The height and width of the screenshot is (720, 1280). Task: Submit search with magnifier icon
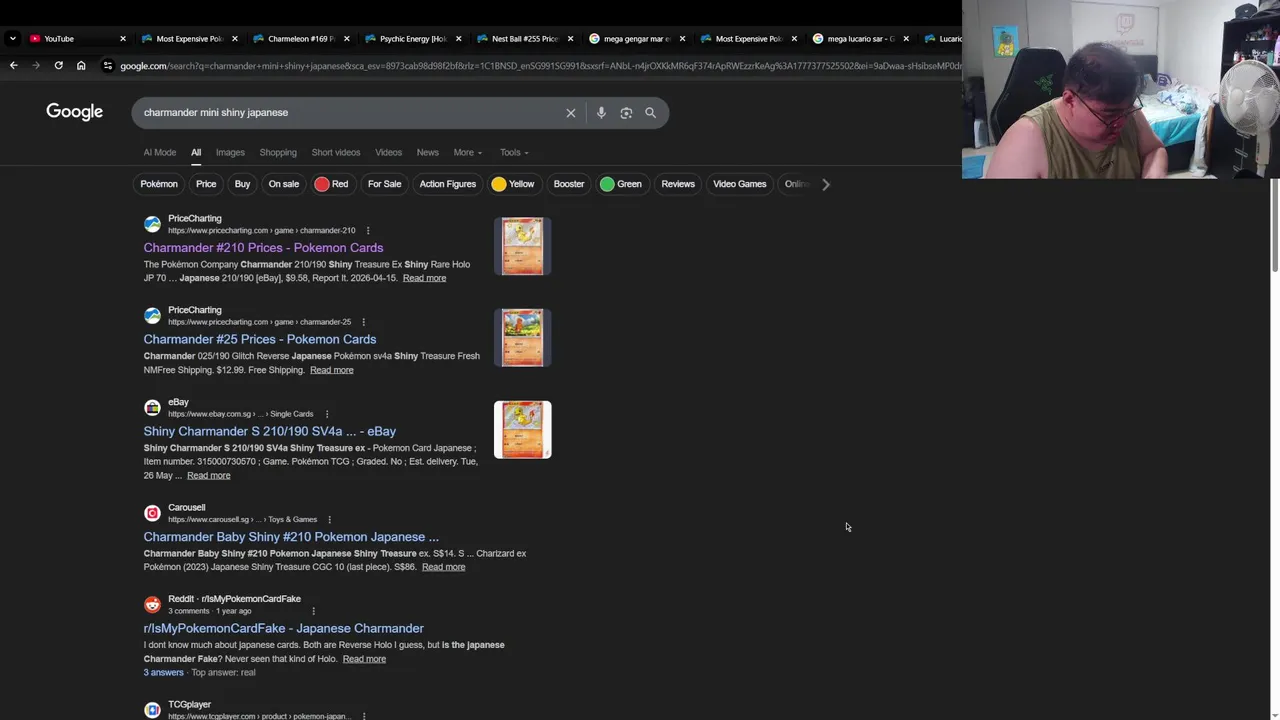click(x=651, y=113)
